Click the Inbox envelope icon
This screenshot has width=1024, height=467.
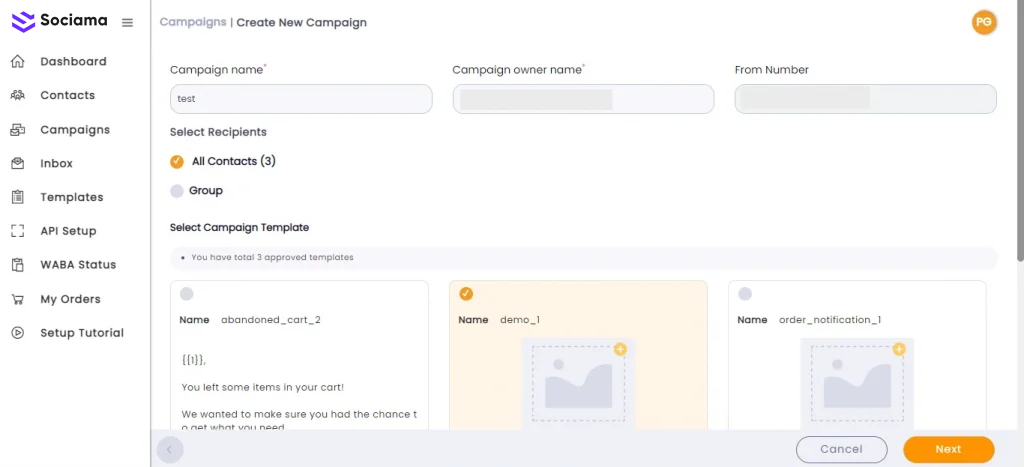coord(18,164)
